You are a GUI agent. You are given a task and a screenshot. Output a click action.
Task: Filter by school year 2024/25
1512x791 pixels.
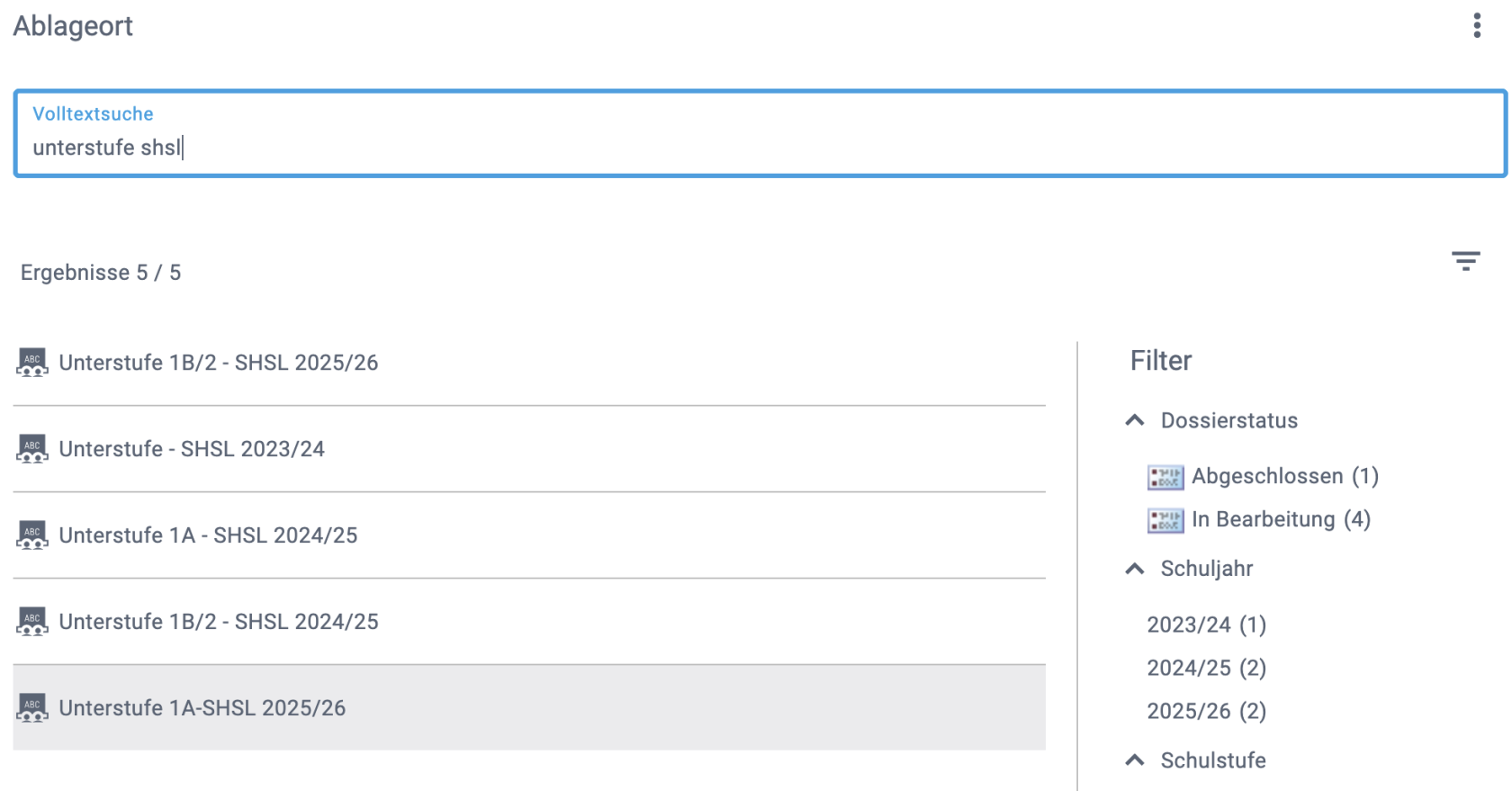1206,668
